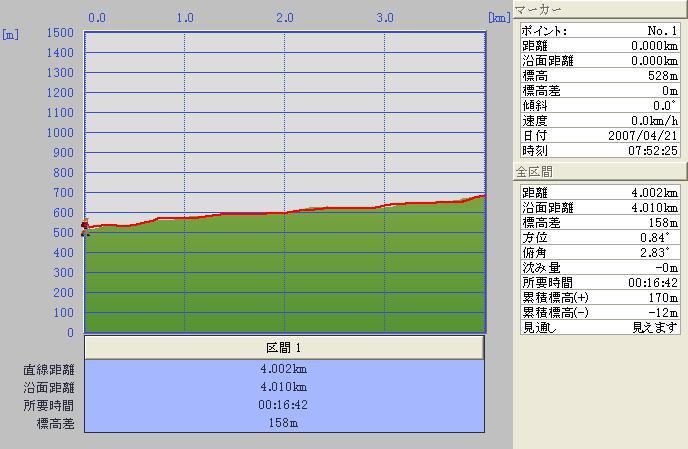
Task: Click the 区間 1 section header button
Action: 284,347
